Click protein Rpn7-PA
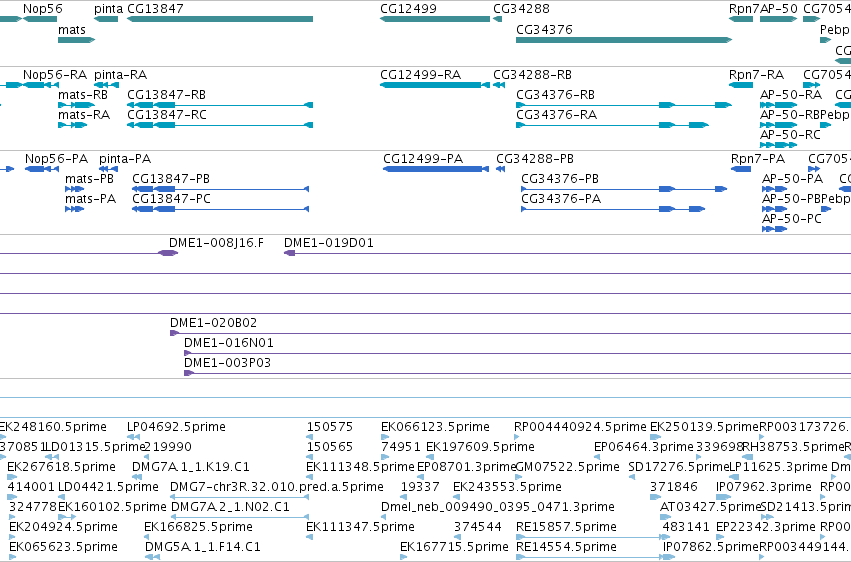851x562 pixels. [x=741, y=169]
